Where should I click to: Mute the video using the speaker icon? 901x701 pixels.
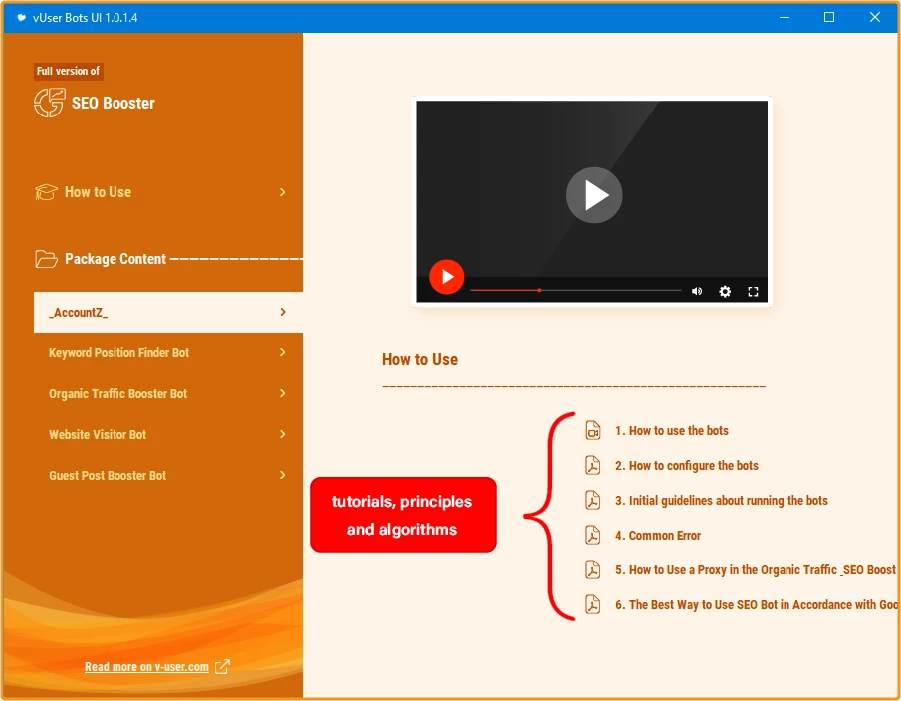pos(697,291)
